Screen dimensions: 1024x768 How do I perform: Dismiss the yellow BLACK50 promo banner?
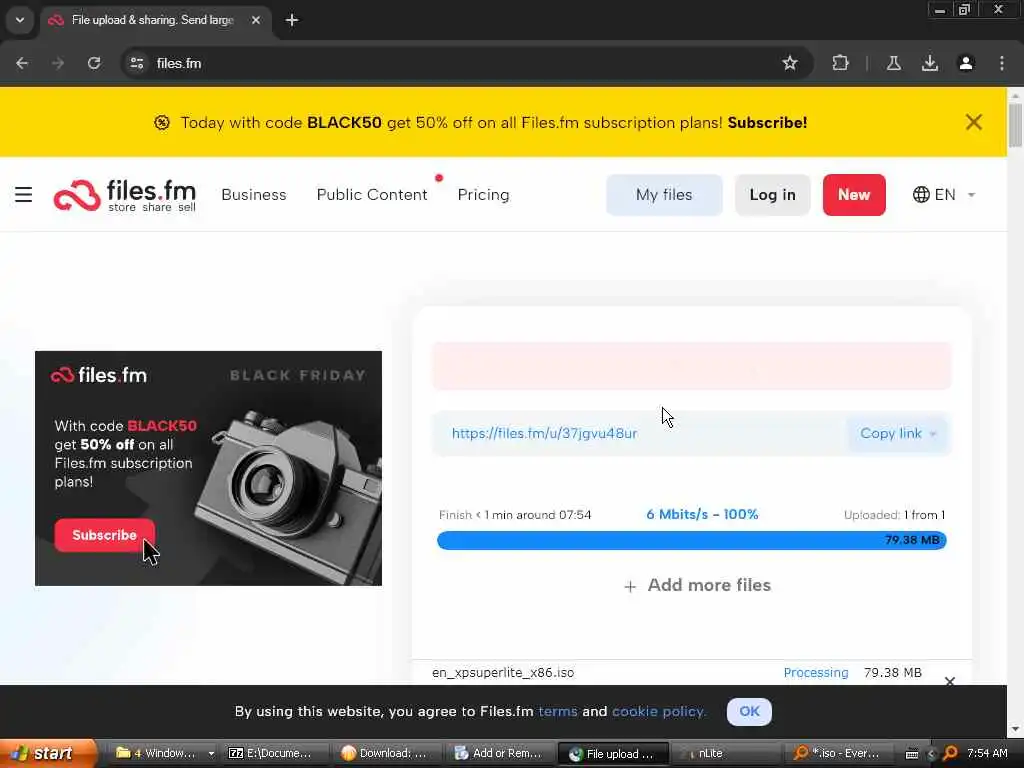click(974, 122)
